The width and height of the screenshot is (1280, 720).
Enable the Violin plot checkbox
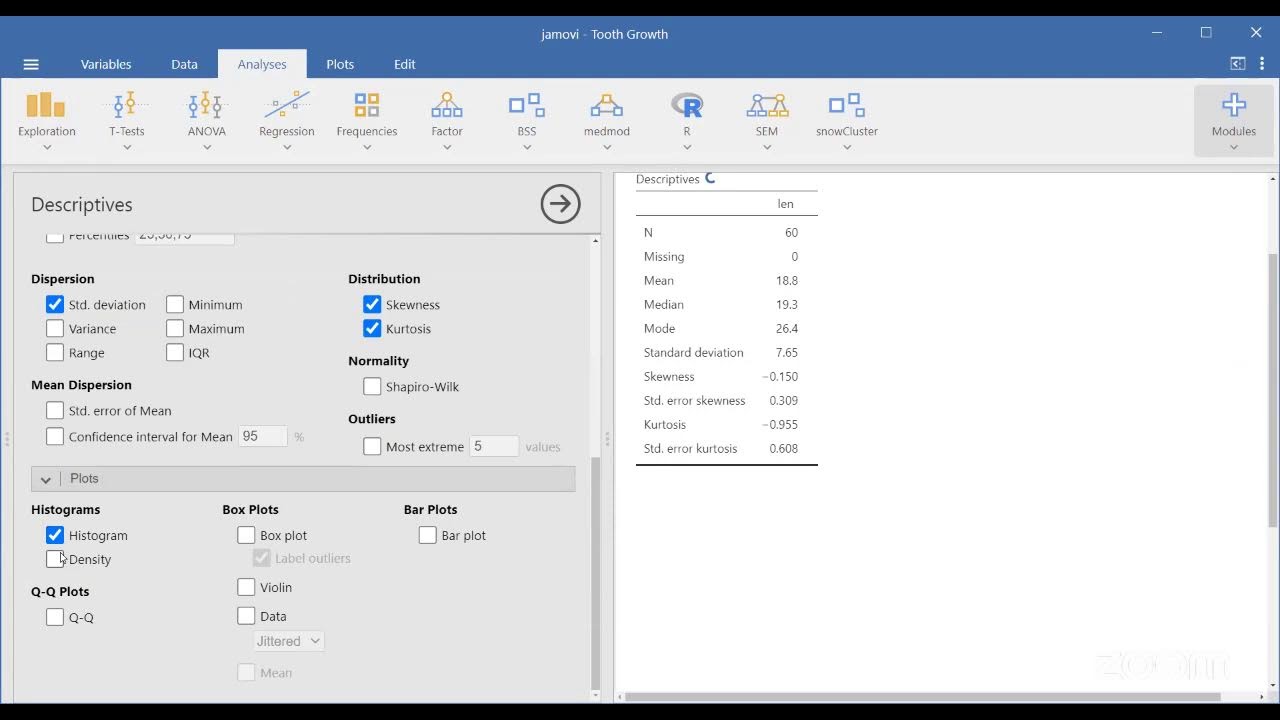(x=246, y=588)
